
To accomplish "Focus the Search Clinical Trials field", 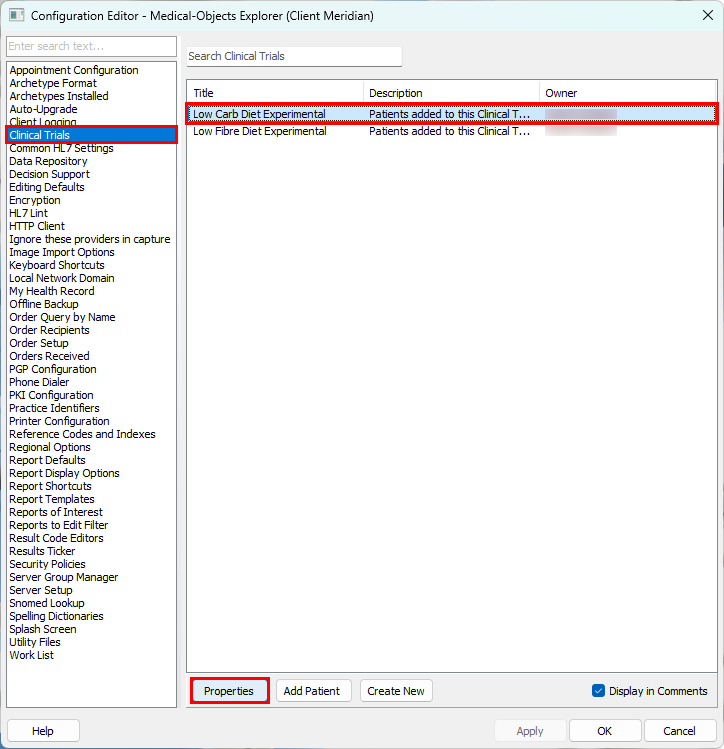I will click(x=294, y=57).
